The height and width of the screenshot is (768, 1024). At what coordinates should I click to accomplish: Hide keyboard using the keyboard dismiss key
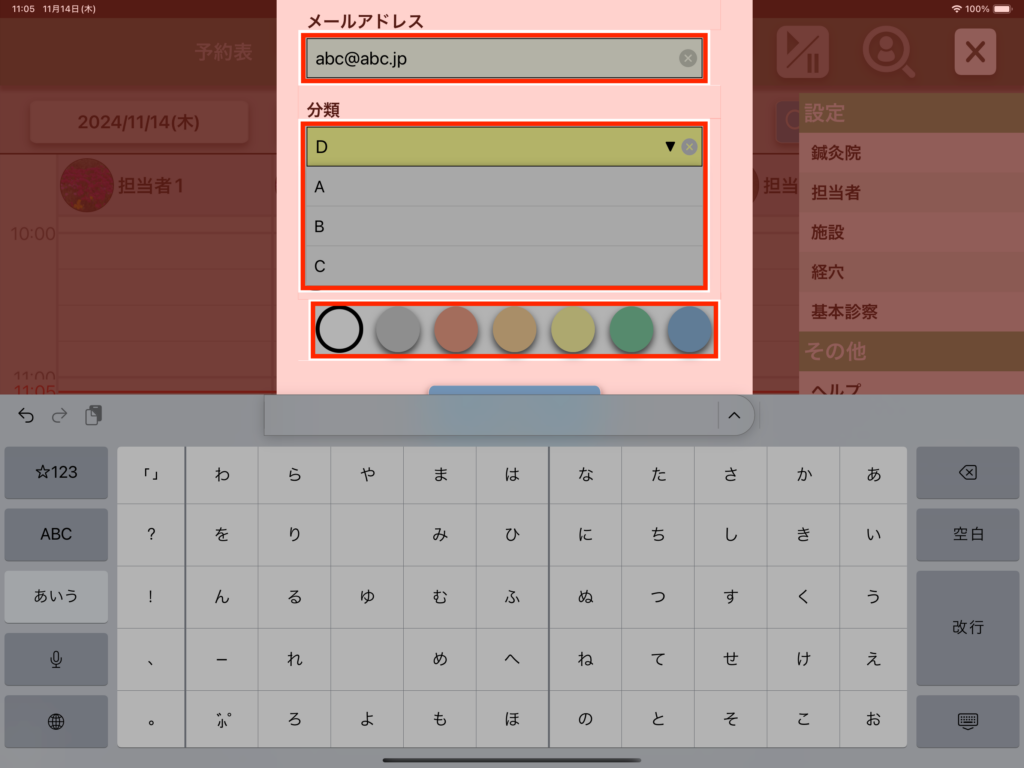pyautogui.click(x=968, y=721)
